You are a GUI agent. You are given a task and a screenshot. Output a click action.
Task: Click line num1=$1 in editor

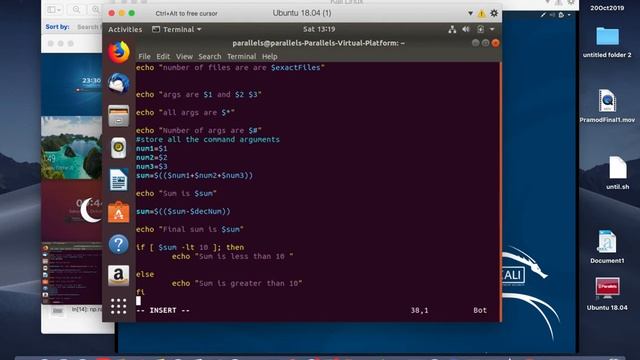point(151,149)
